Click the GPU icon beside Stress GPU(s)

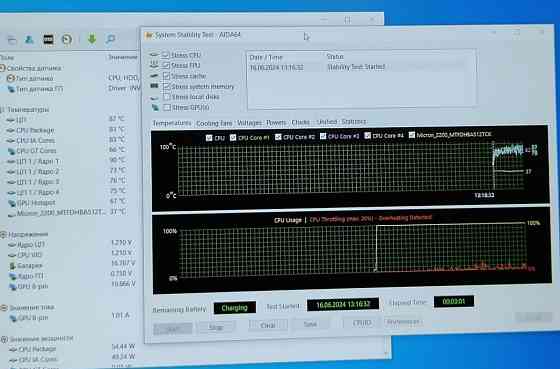(155, 107)
